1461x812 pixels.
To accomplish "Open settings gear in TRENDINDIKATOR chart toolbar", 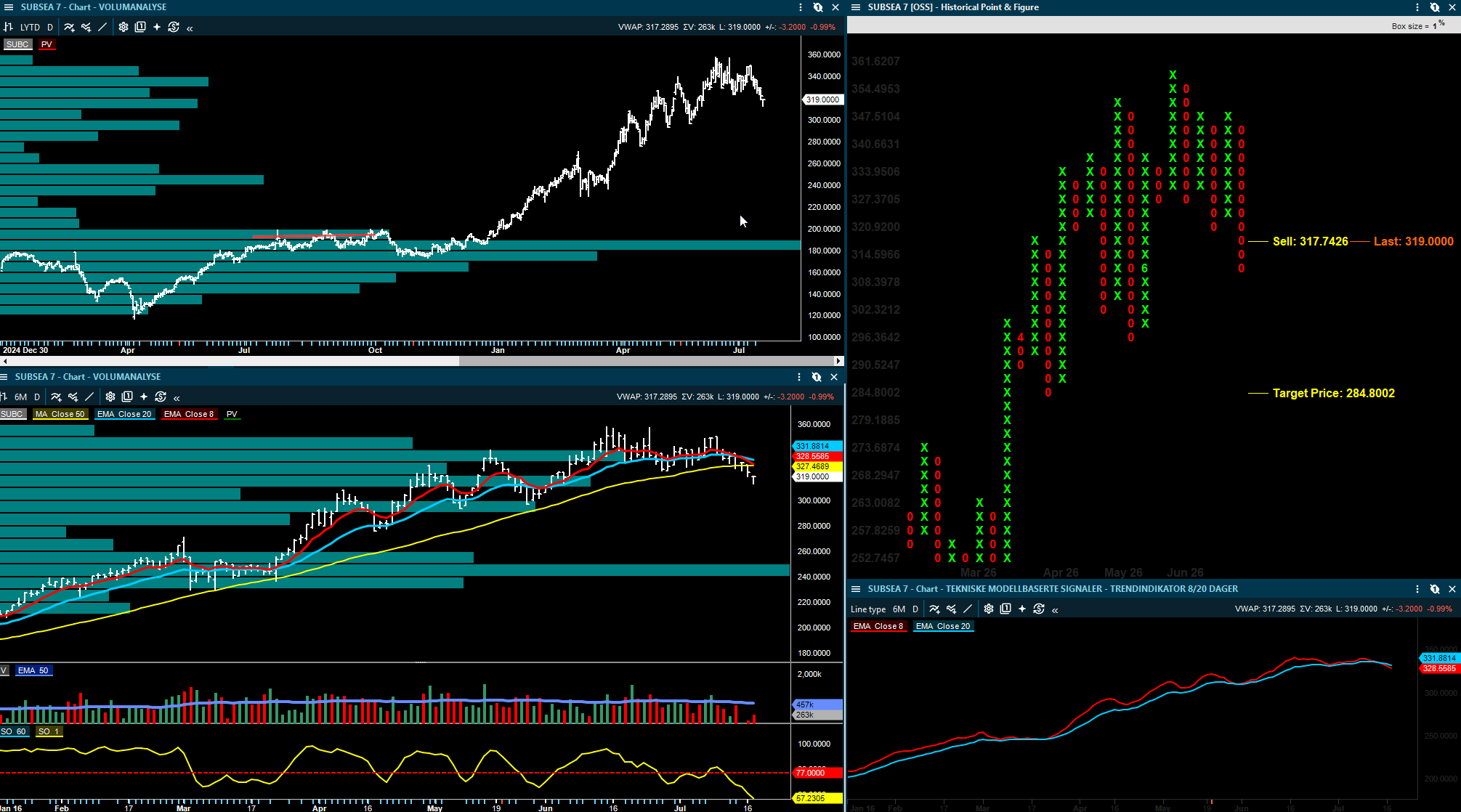I will click(x=989, y=609).
